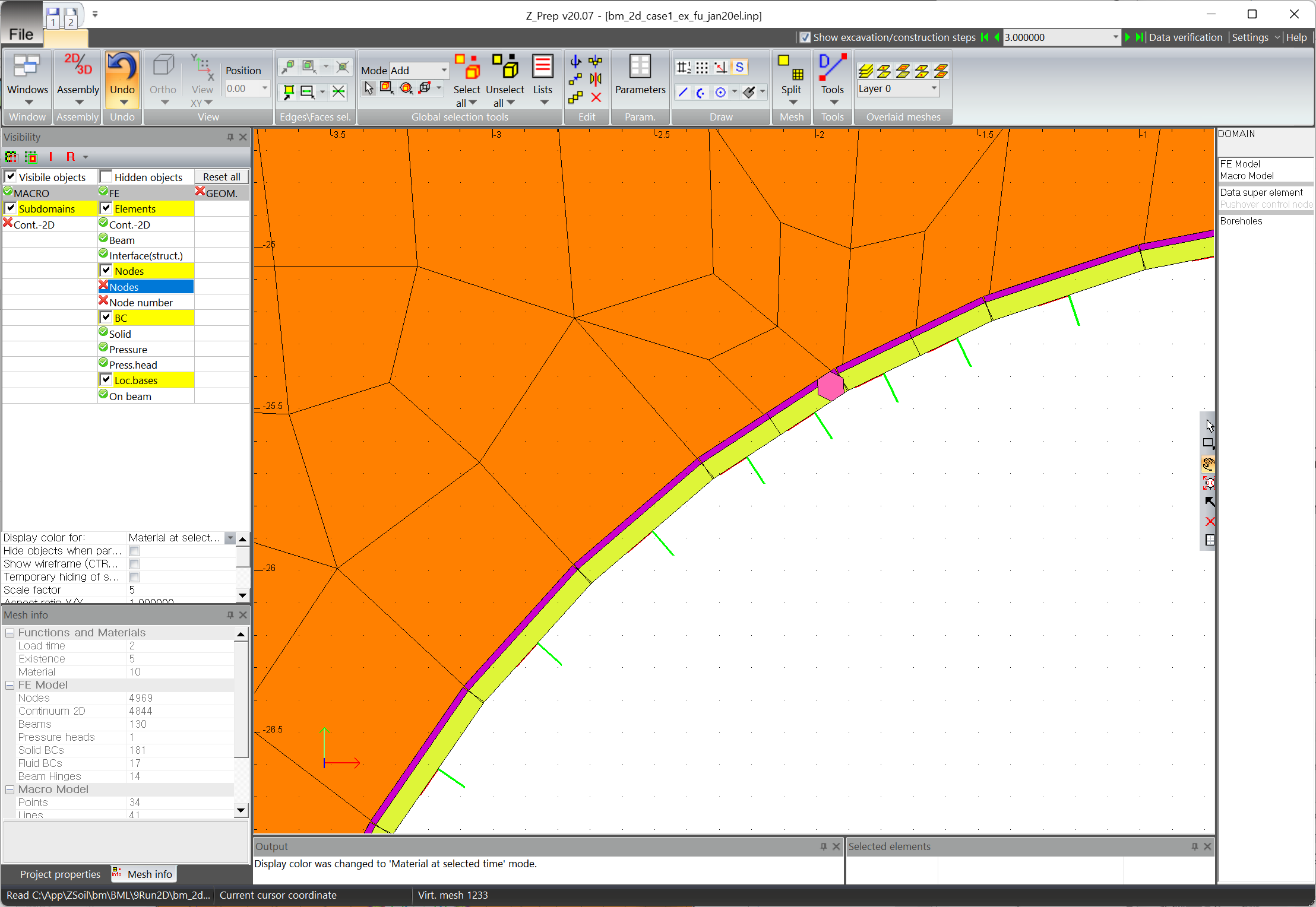This screenshot has width=1316, height=907.
Task: Click the red X delete icon in Edit
Action: (596, 98)
